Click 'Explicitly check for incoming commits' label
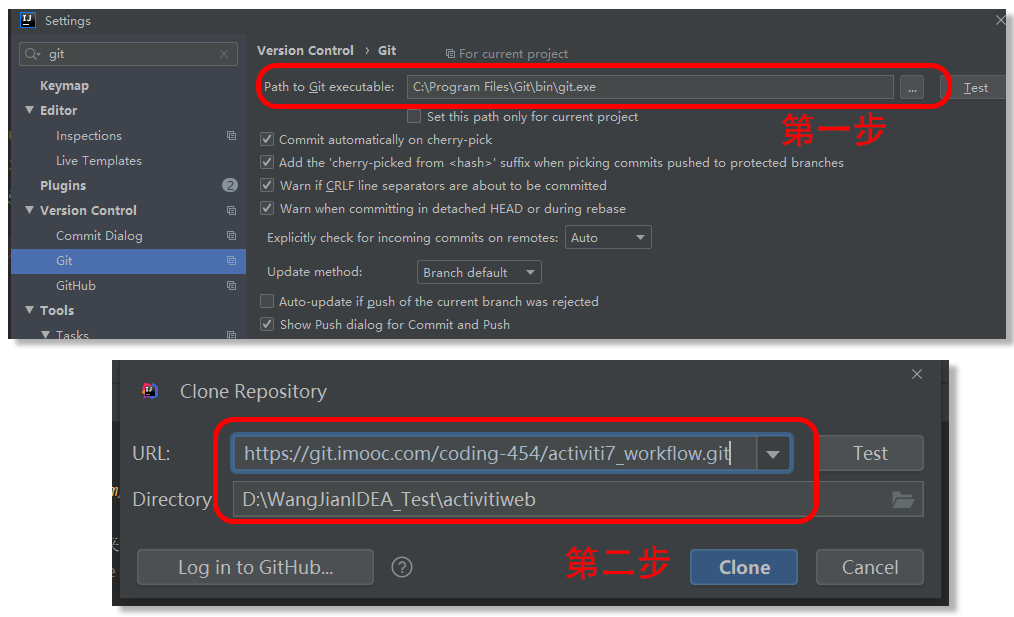This screenshot has height=617, width=1014. 413,237
